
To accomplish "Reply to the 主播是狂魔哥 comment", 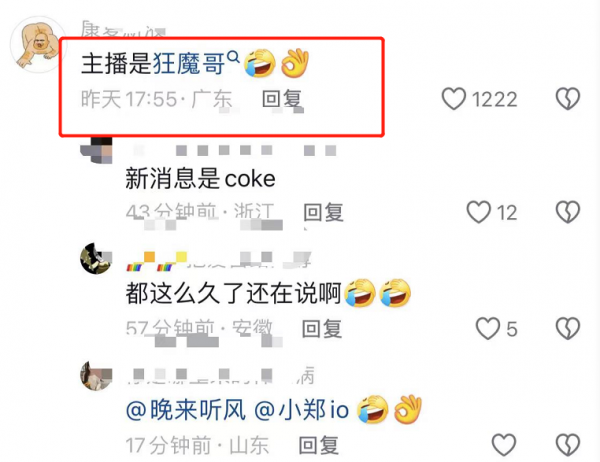I will pos(282,99).
